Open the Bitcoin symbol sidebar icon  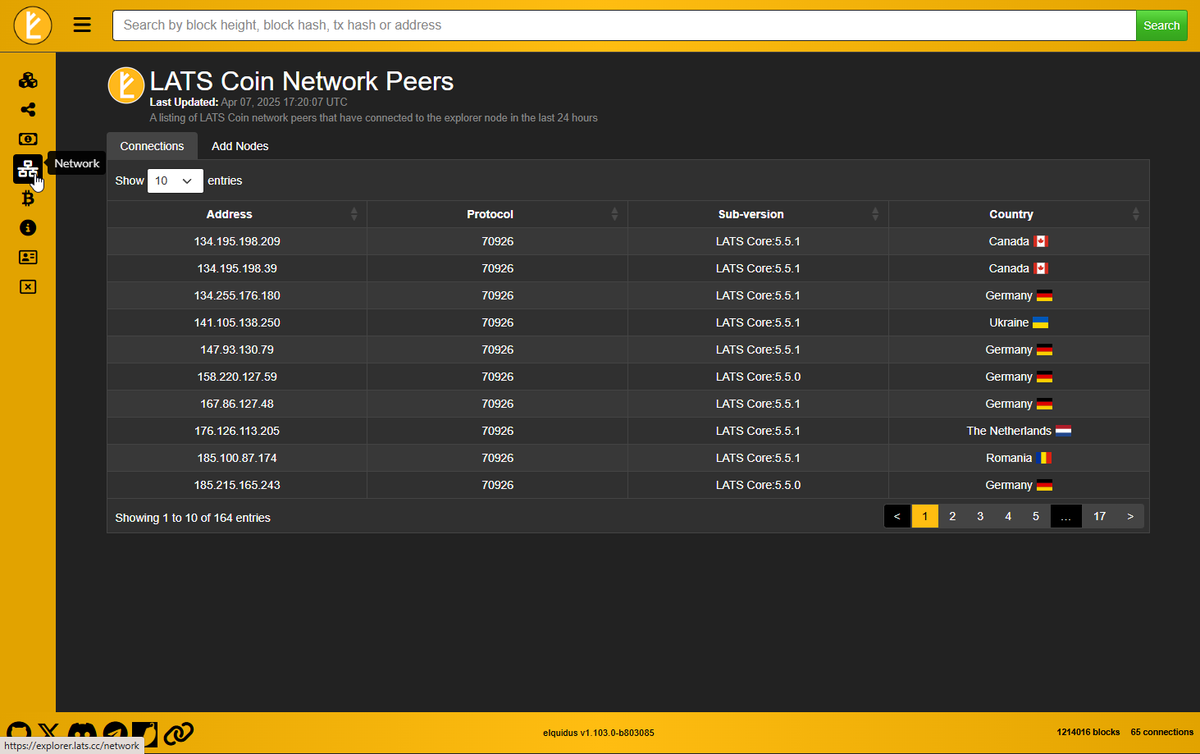(x=28, y=198)
